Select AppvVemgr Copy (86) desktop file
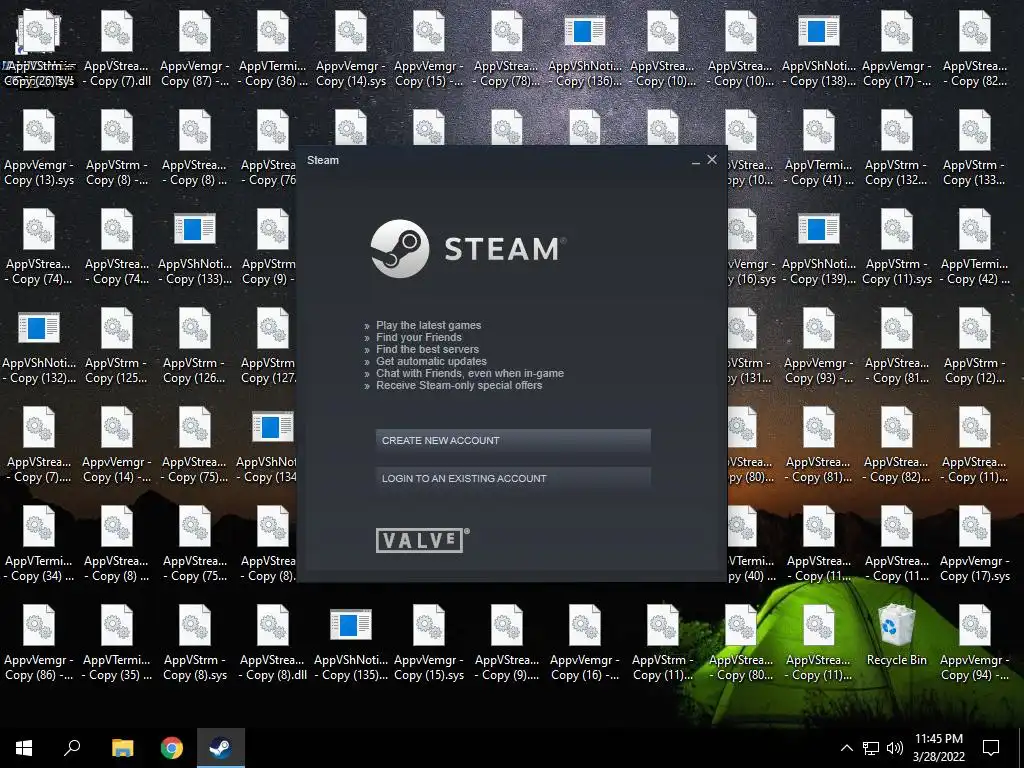Screen dimensions: 1024x768 coord(39,644)
